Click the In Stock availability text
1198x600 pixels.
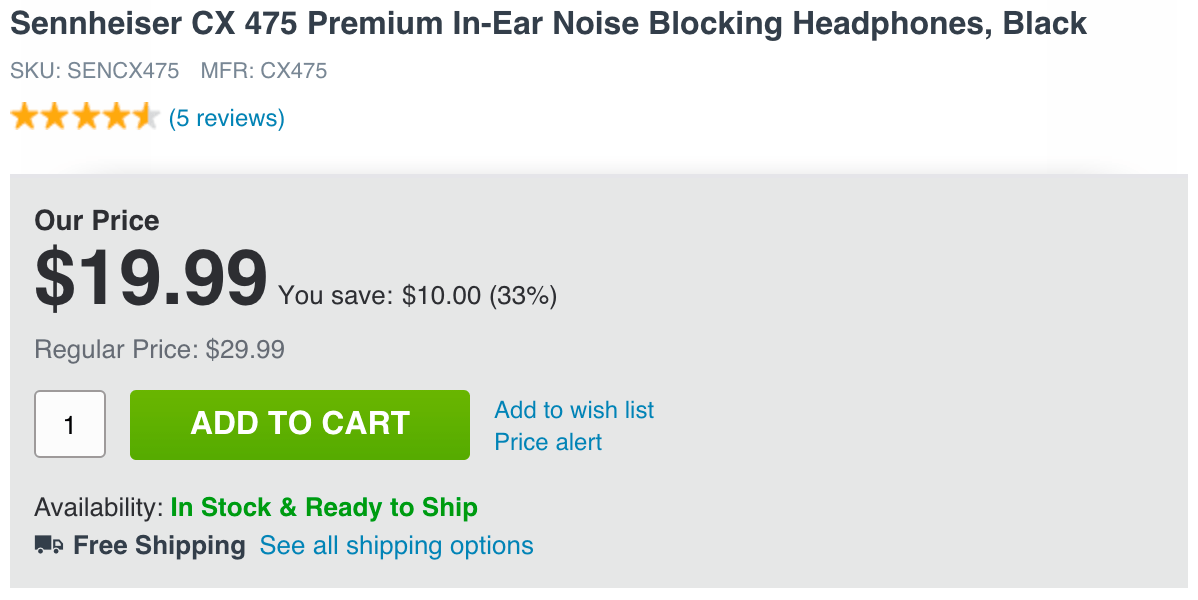(322, 507)
